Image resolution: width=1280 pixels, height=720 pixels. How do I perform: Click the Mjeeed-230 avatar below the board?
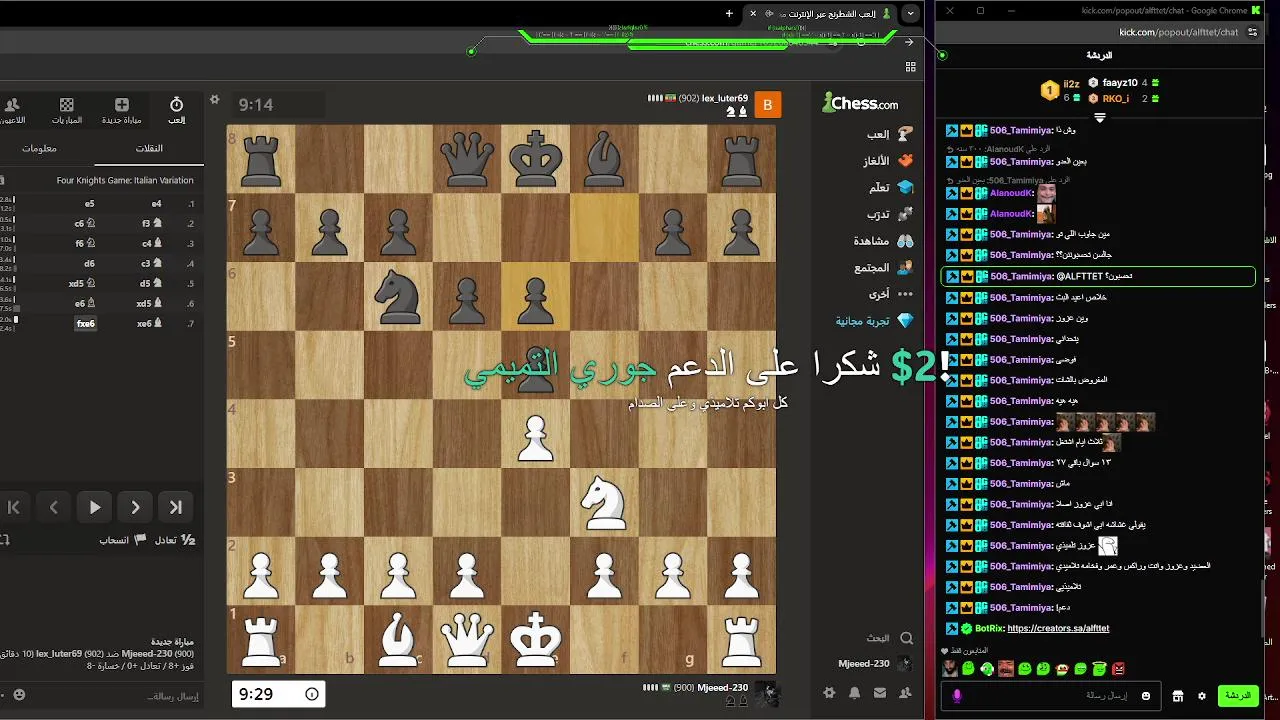click(766, 693)
